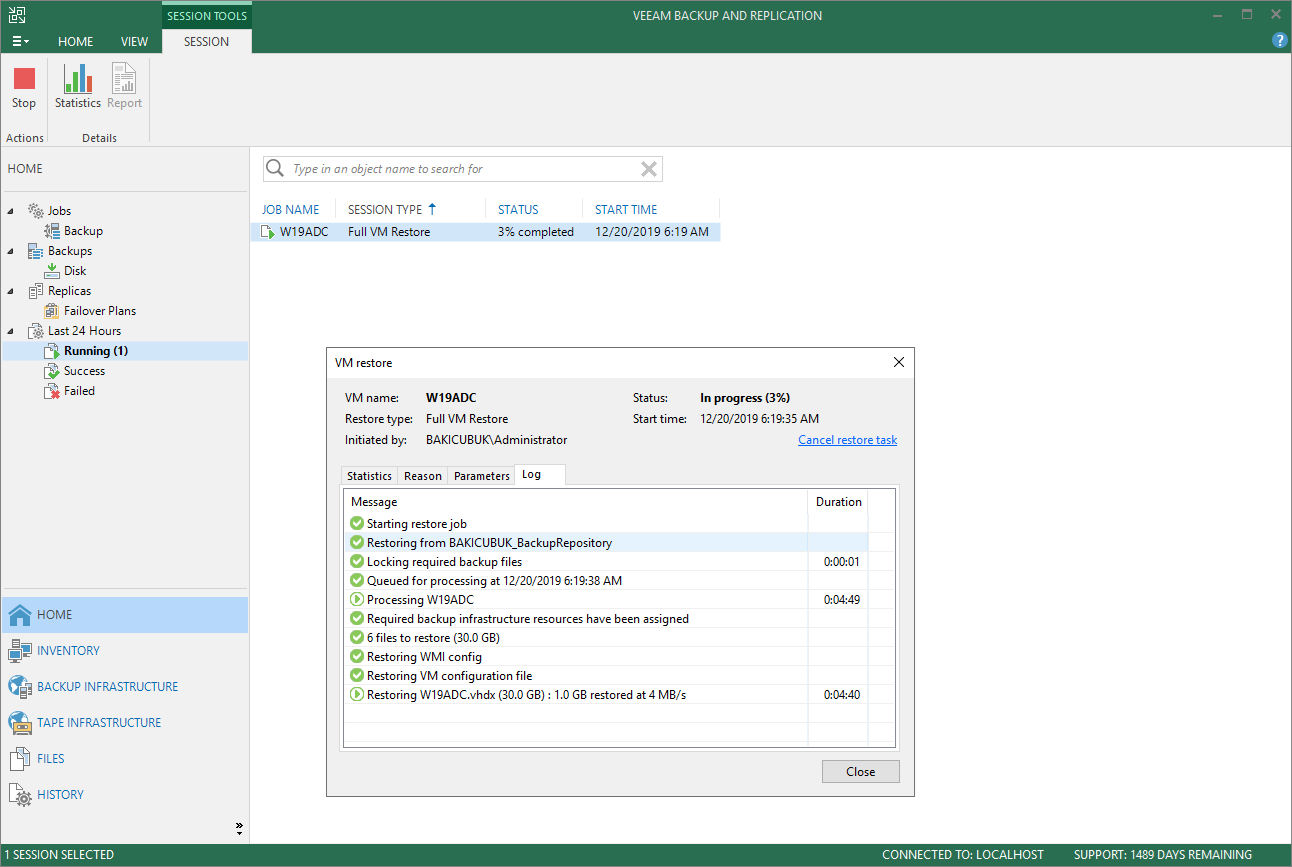Go to BACKUP INFRASTRUCTURE view
Viewport: 1292px width, 867px height.
[125, 687]
